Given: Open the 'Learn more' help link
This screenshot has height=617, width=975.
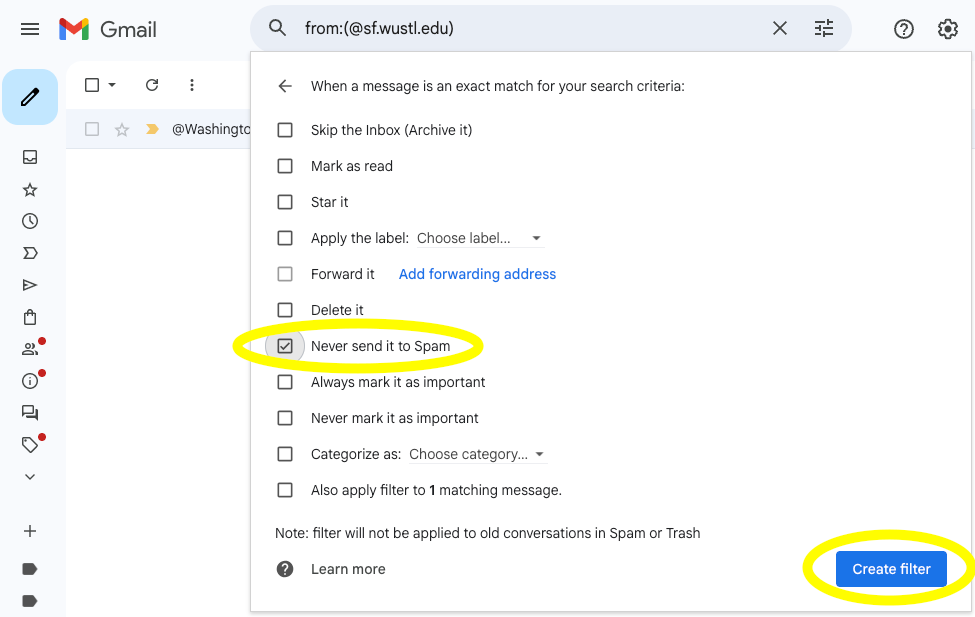Looking at the screenshot, I should [348, 569].
